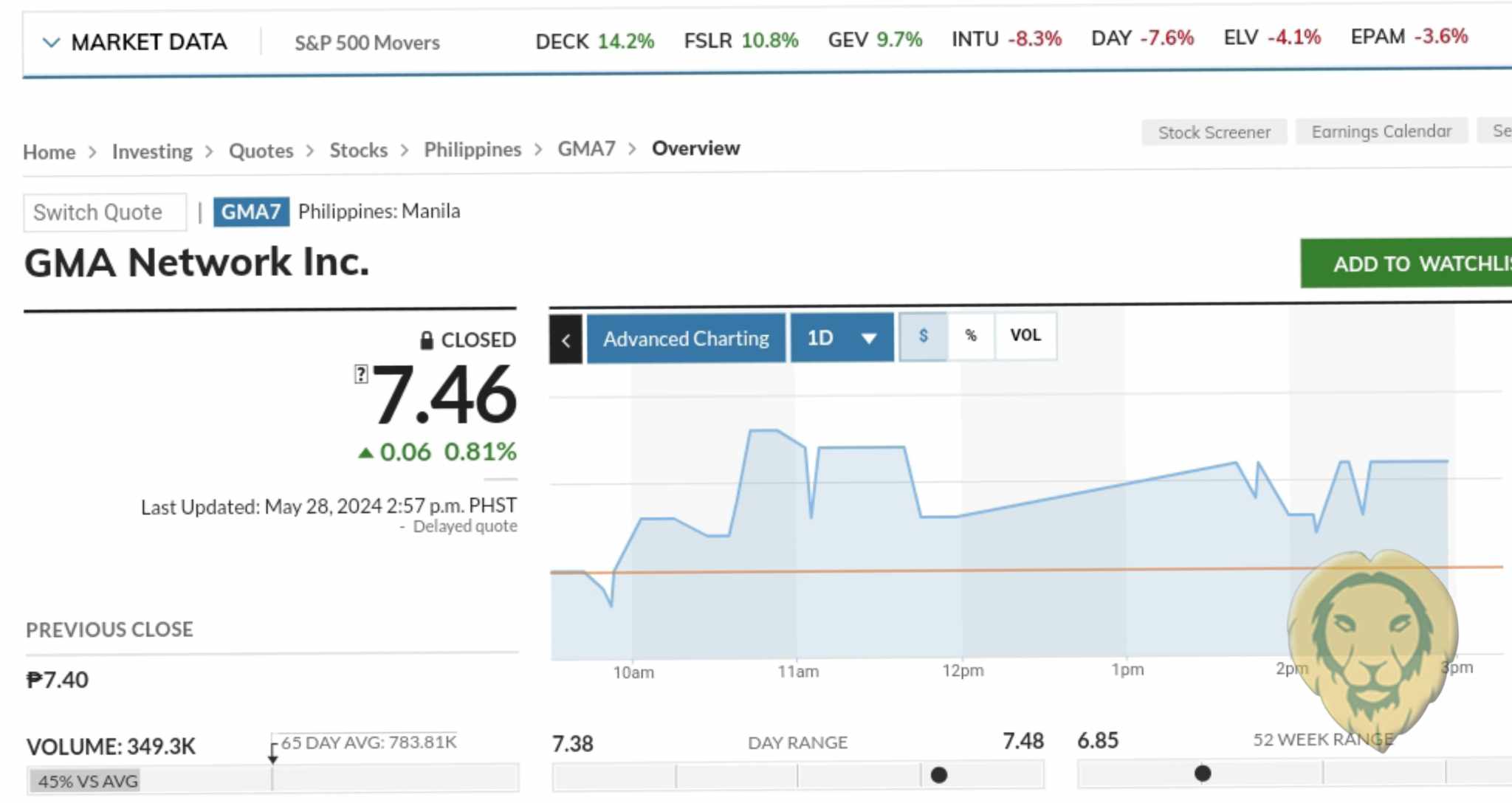Click the green up-triangle change icon
This screenshot has width=1512, height=803.
[365, 452]
